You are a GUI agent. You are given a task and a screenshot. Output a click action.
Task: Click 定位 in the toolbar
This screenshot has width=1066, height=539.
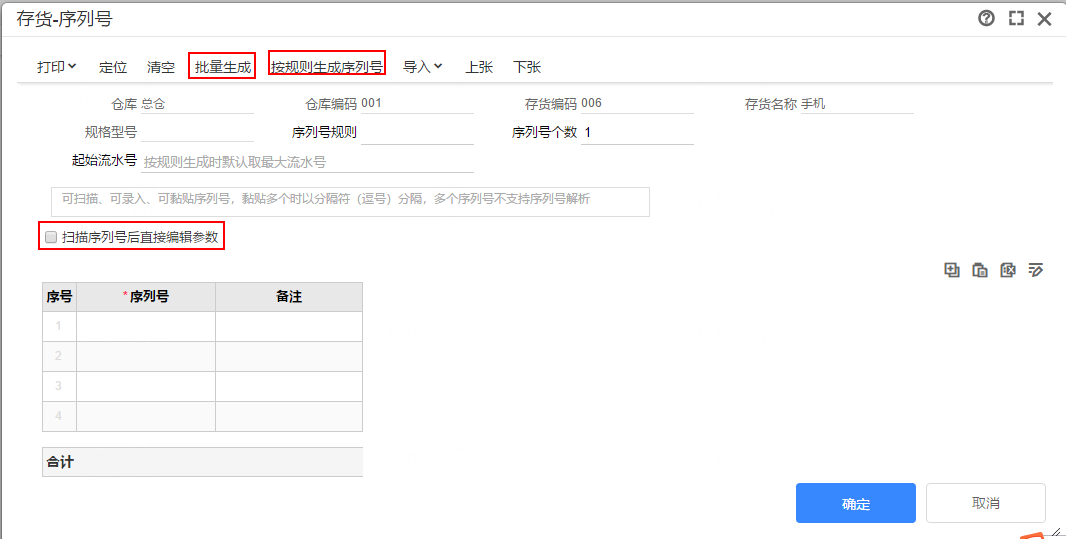click(x=113, y=67)
